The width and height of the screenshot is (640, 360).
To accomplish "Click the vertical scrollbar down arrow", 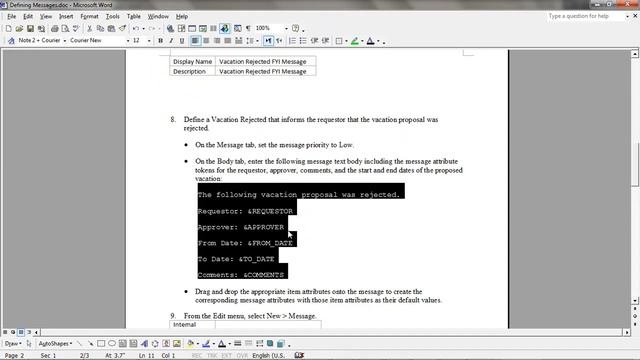I will (x=635, y=301).
